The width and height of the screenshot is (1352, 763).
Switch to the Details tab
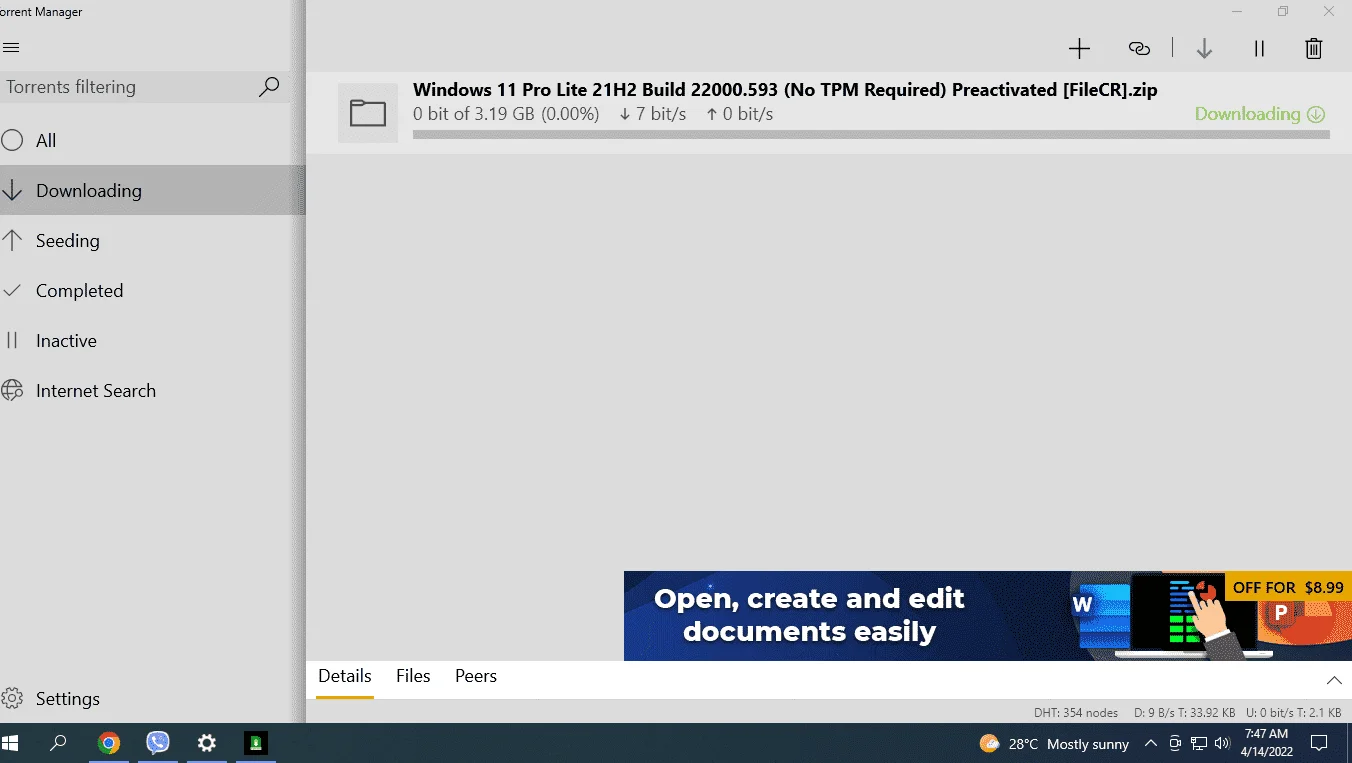345,676
